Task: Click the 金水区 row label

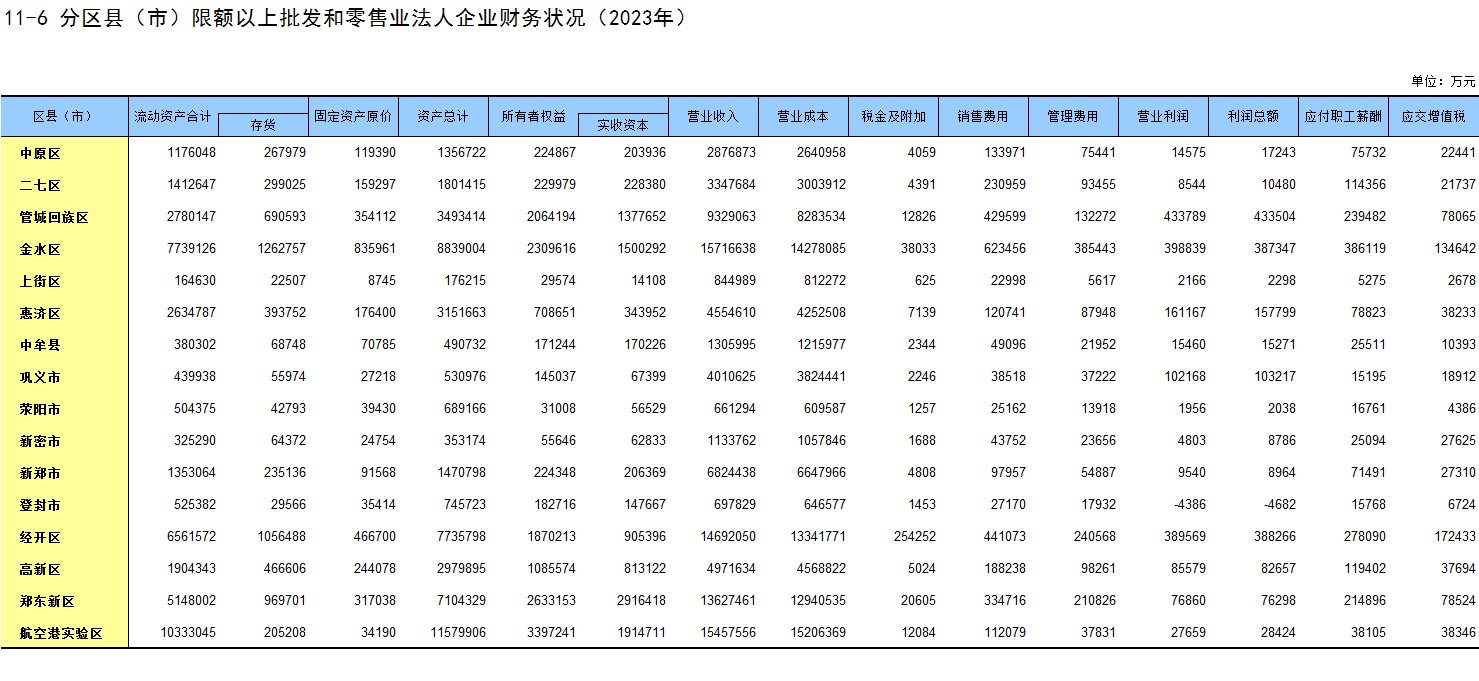Action: (41, 249)
